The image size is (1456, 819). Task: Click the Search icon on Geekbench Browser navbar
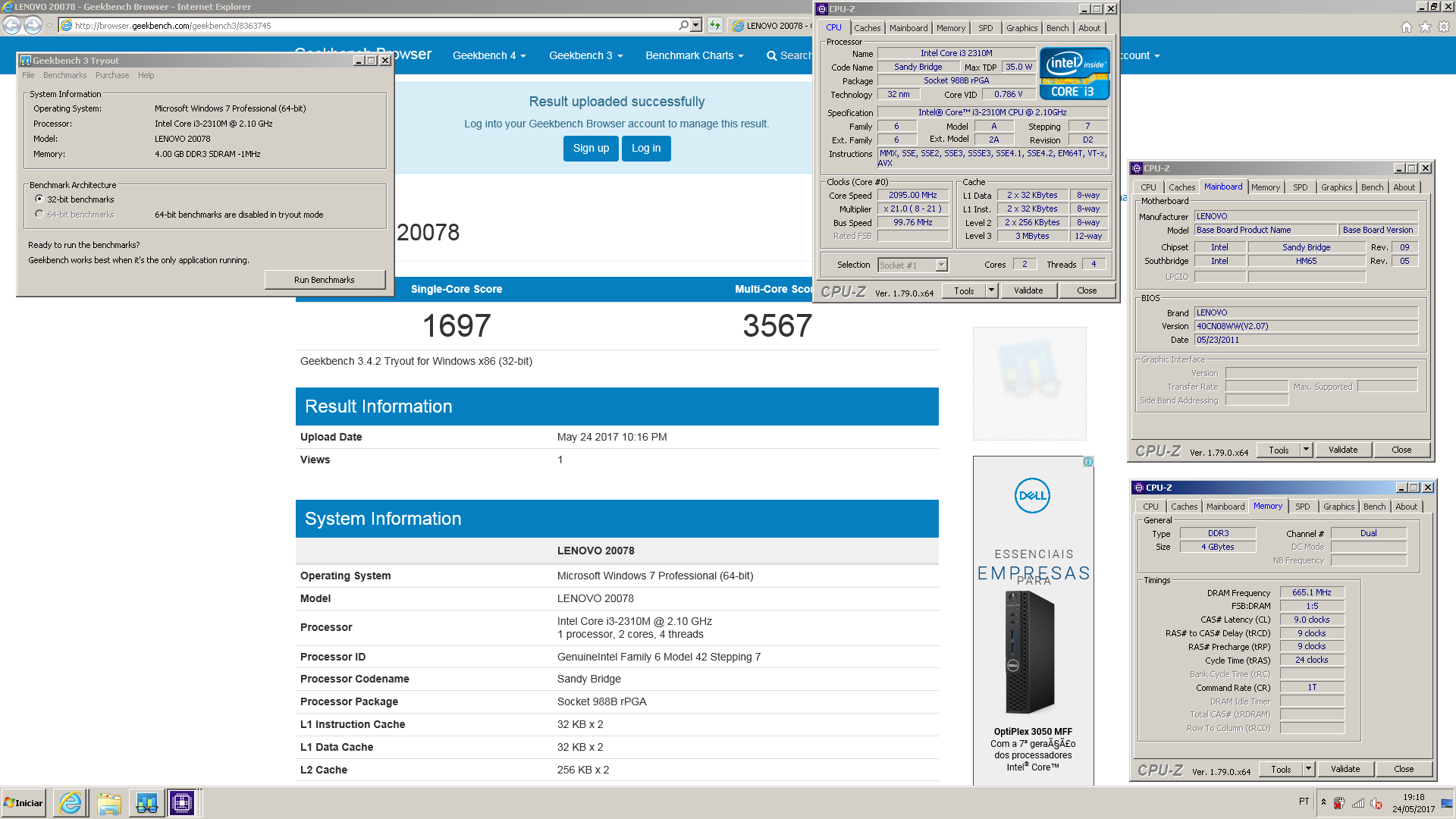[771, 55]
